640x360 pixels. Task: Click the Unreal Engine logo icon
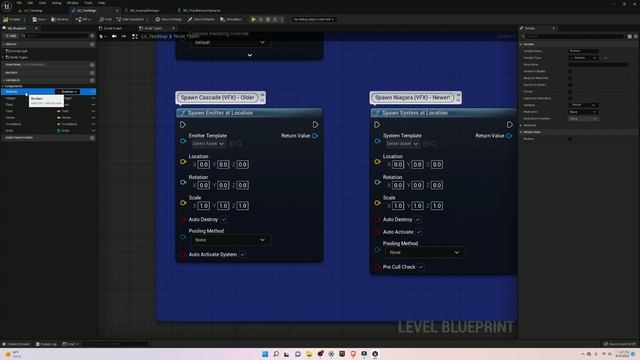pyautogui.click(x=7, y=6)
